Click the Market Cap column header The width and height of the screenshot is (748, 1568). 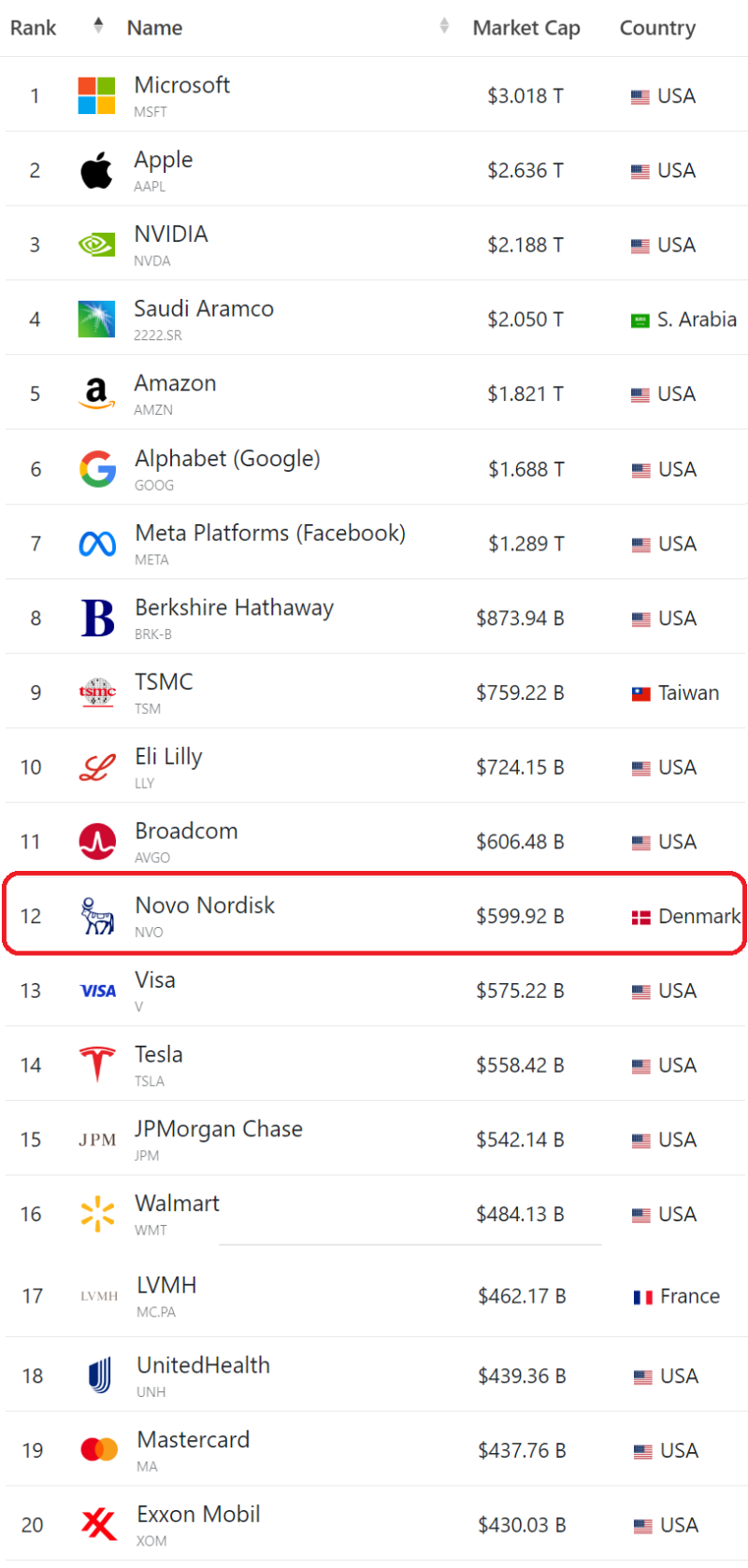pyautogui.click(x=526, y=28)
